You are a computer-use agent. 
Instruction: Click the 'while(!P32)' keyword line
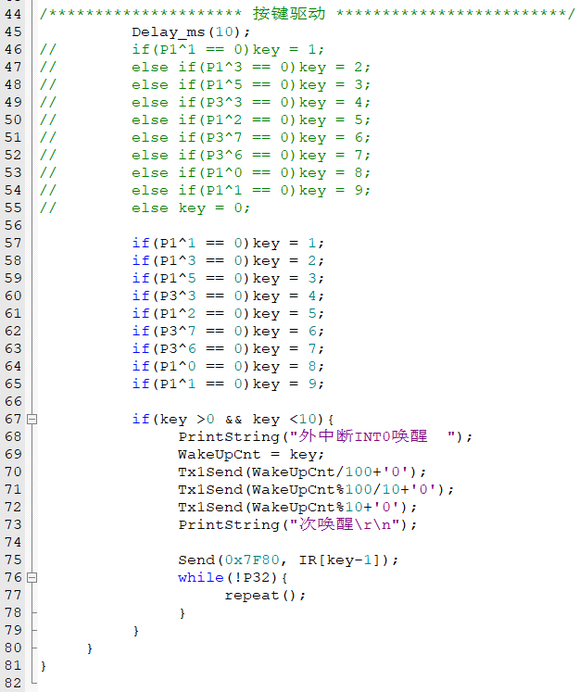tap(233, 577)
